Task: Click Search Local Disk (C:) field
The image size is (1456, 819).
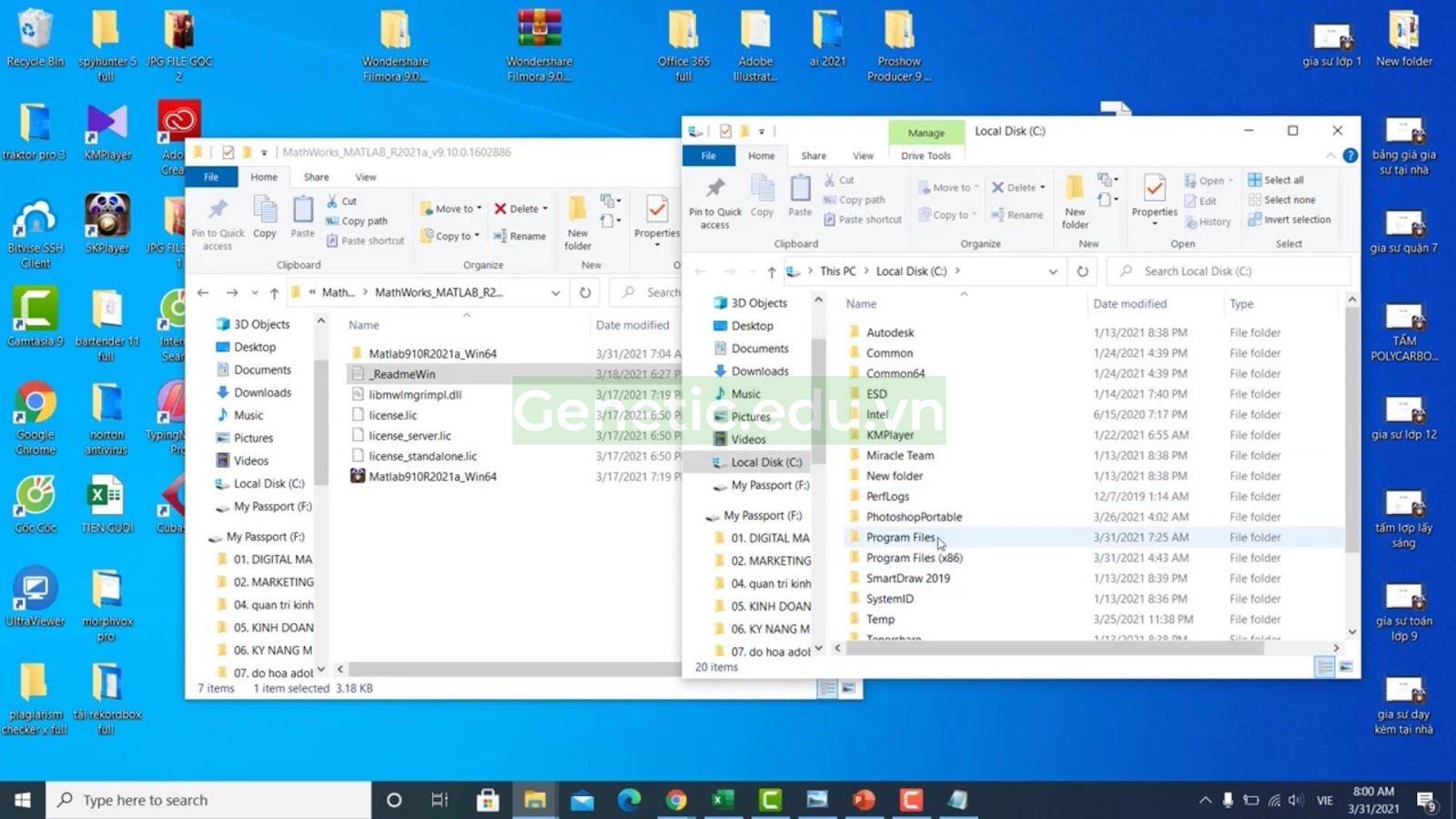Action: pos(1228,271)
